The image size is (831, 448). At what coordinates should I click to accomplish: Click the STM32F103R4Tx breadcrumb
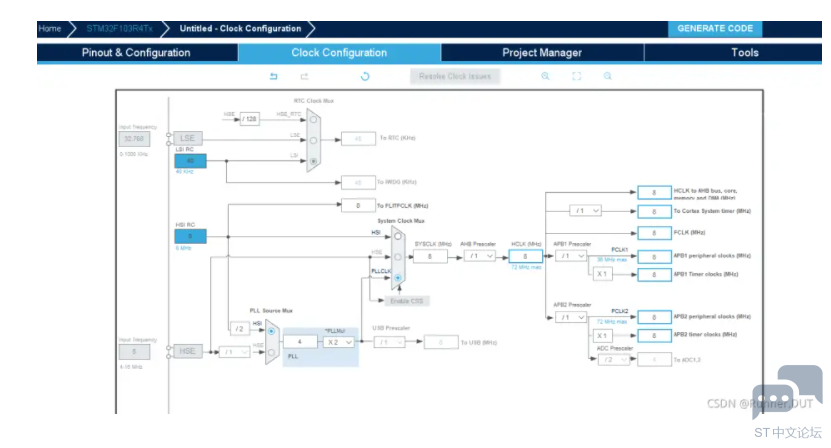pos(120,29)
